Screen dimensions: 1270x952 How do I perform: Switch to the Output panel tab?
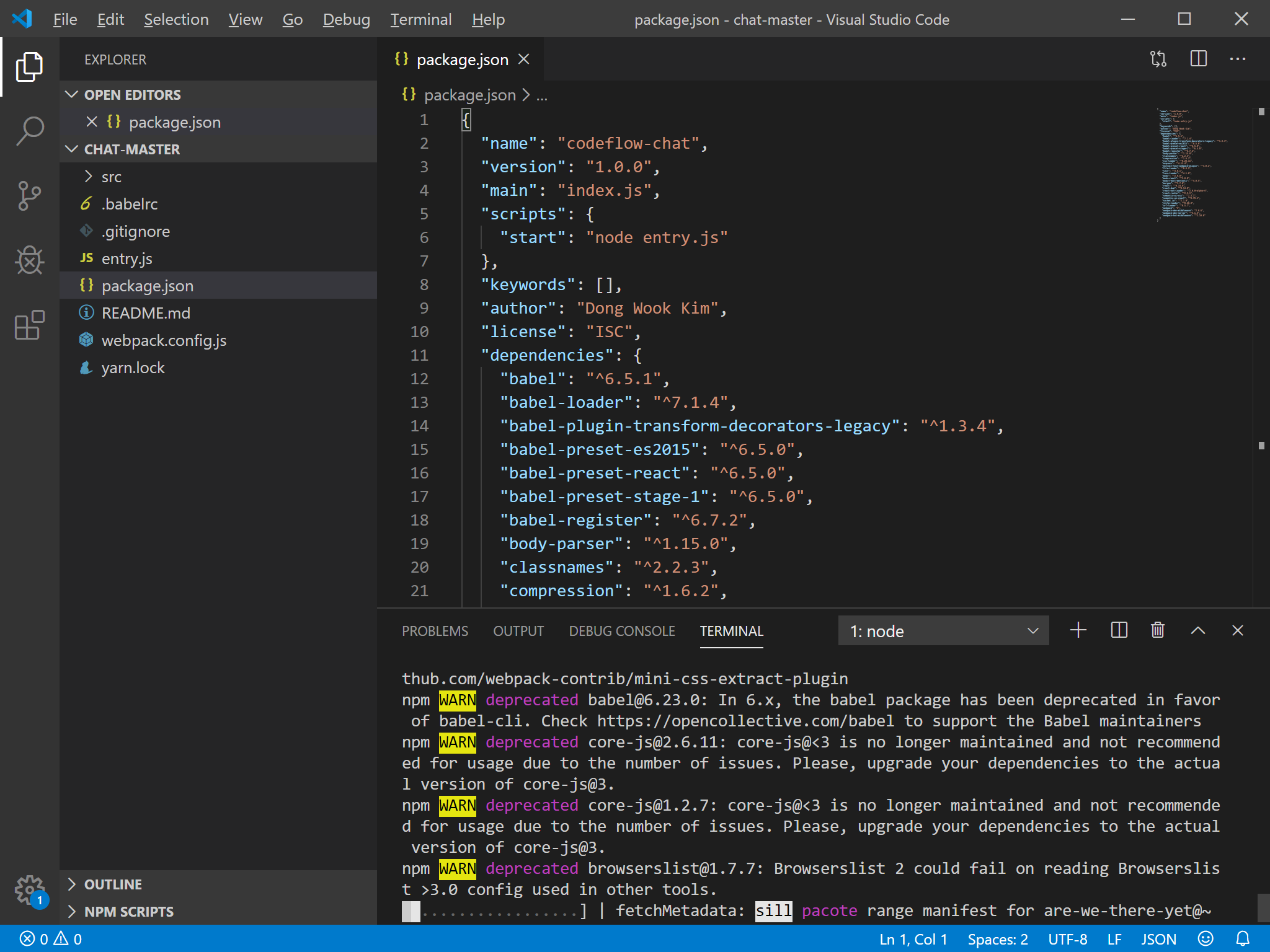click(518, 631)
